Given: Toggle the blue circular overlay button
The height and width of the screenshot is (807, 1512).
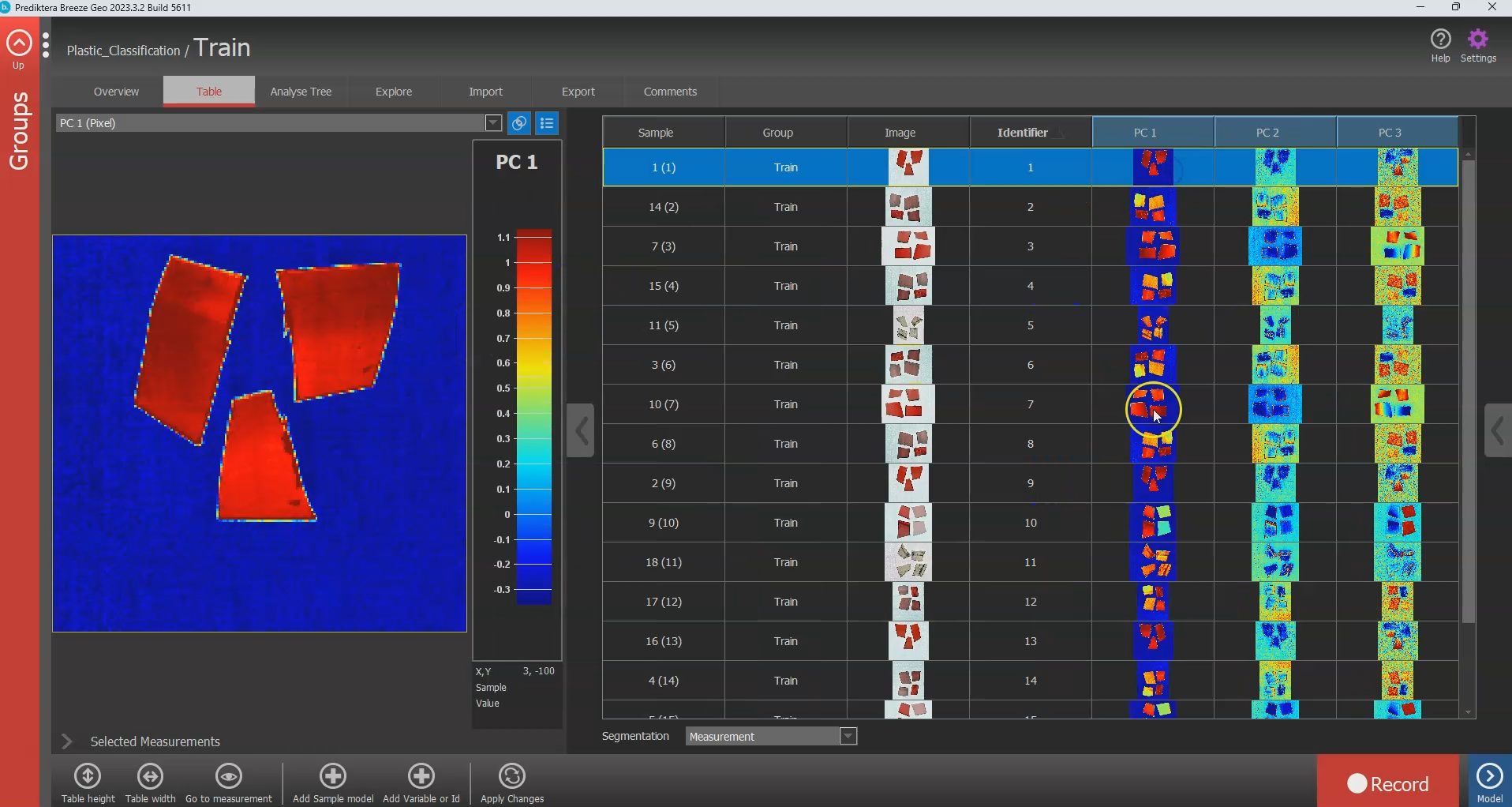Looking at the screenshot, I should coord(519,123).
